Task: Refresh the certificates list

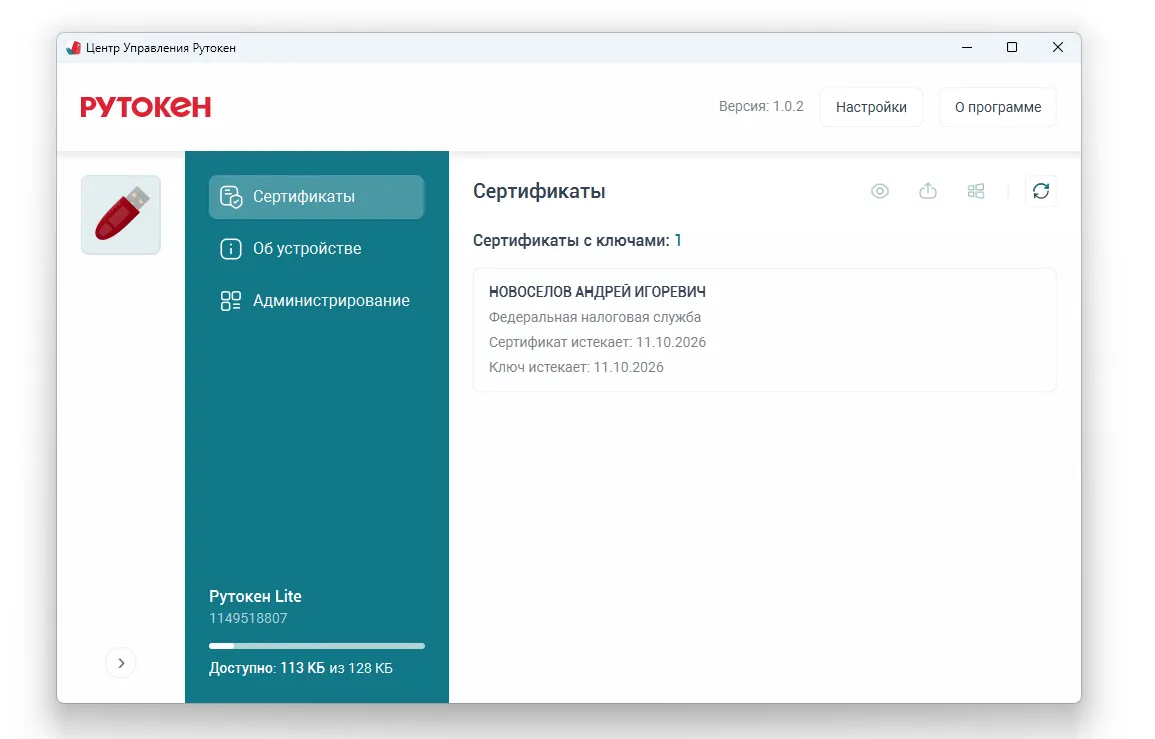Action: pyautogui.click(x=1041, y=191)
